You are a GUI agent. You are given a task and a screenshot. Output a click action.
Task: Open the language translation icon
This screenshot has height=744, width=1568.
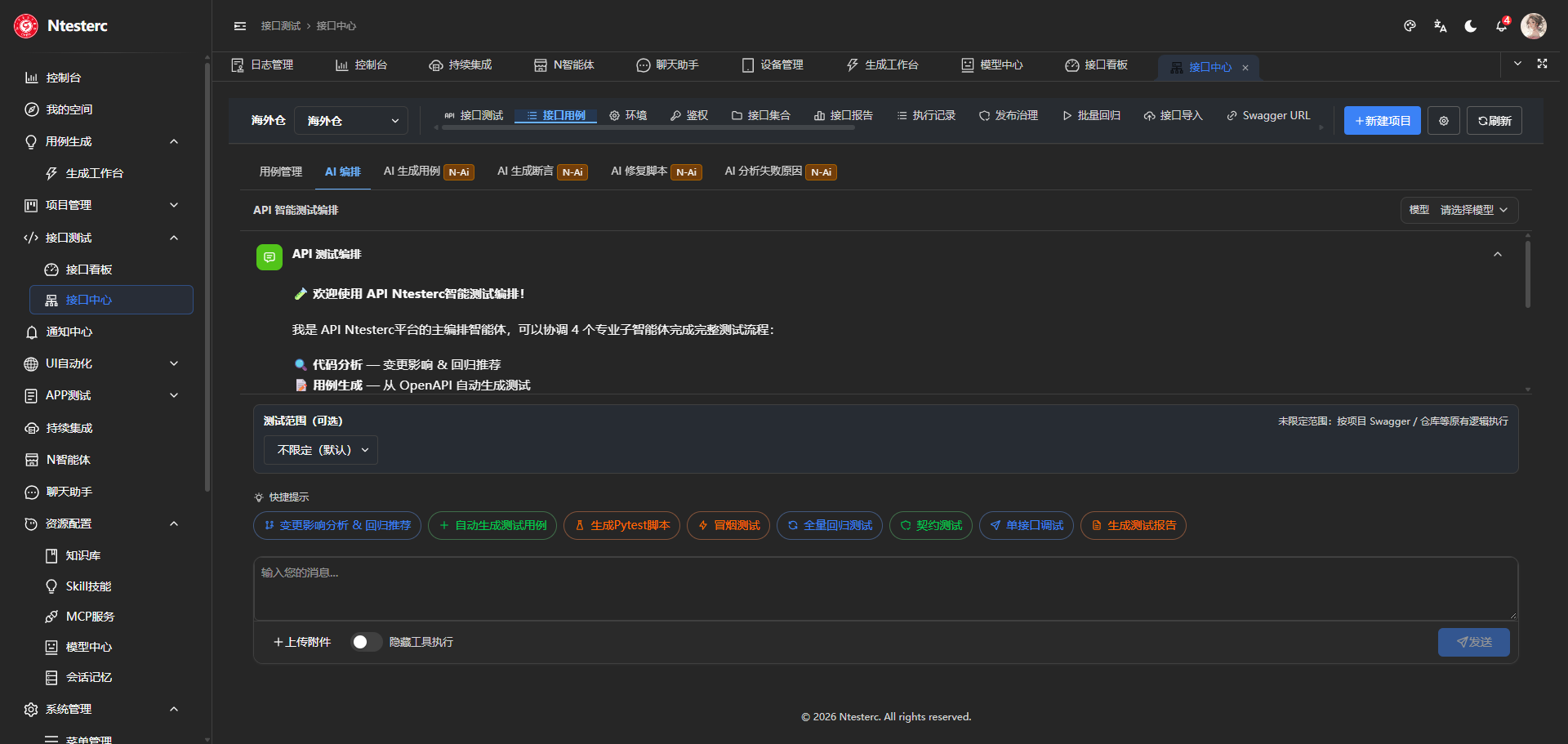(x=1441, y=26)
